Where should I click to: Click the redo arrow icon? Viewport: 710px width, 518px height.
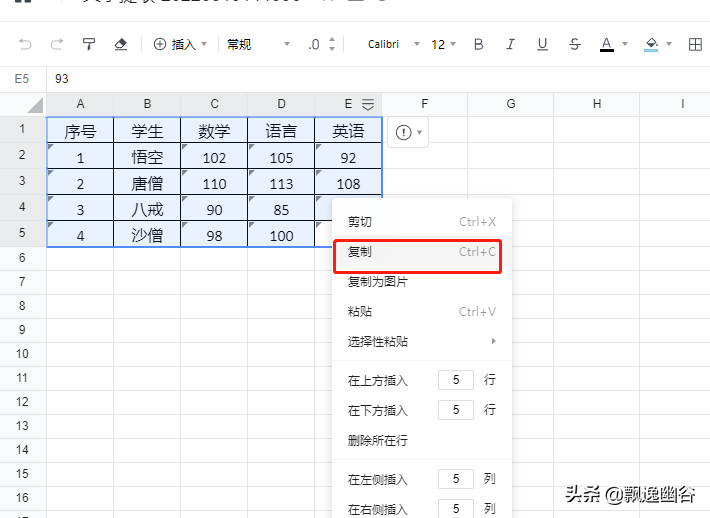(x=57, y=44)
